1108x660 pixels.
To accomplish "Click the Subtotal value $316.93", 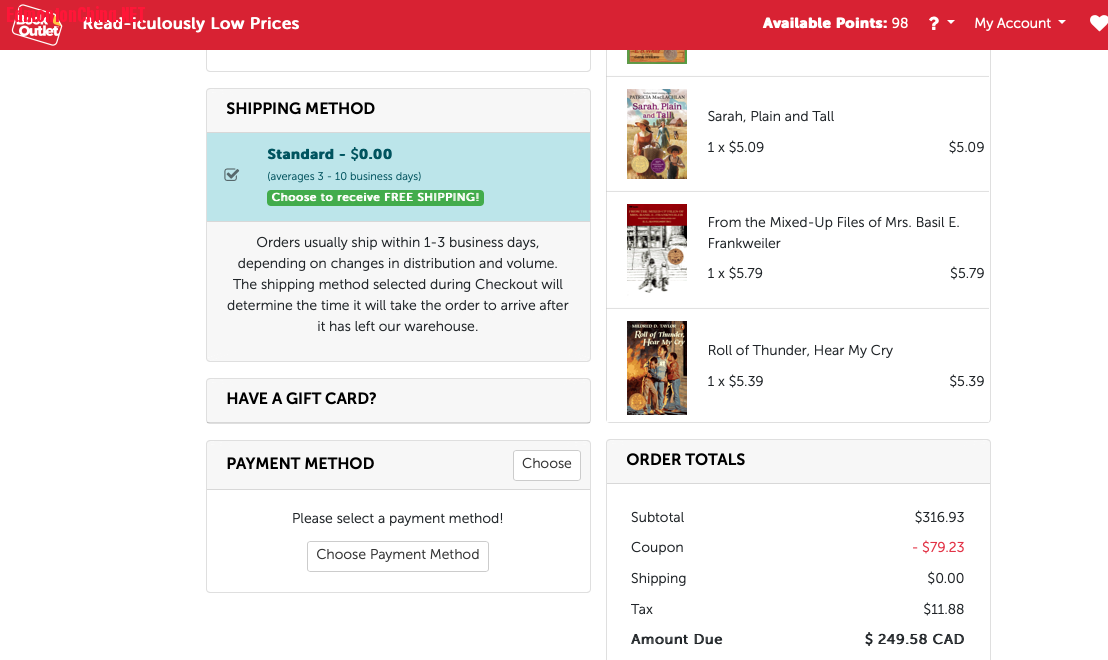I will [x=939, y=517].
